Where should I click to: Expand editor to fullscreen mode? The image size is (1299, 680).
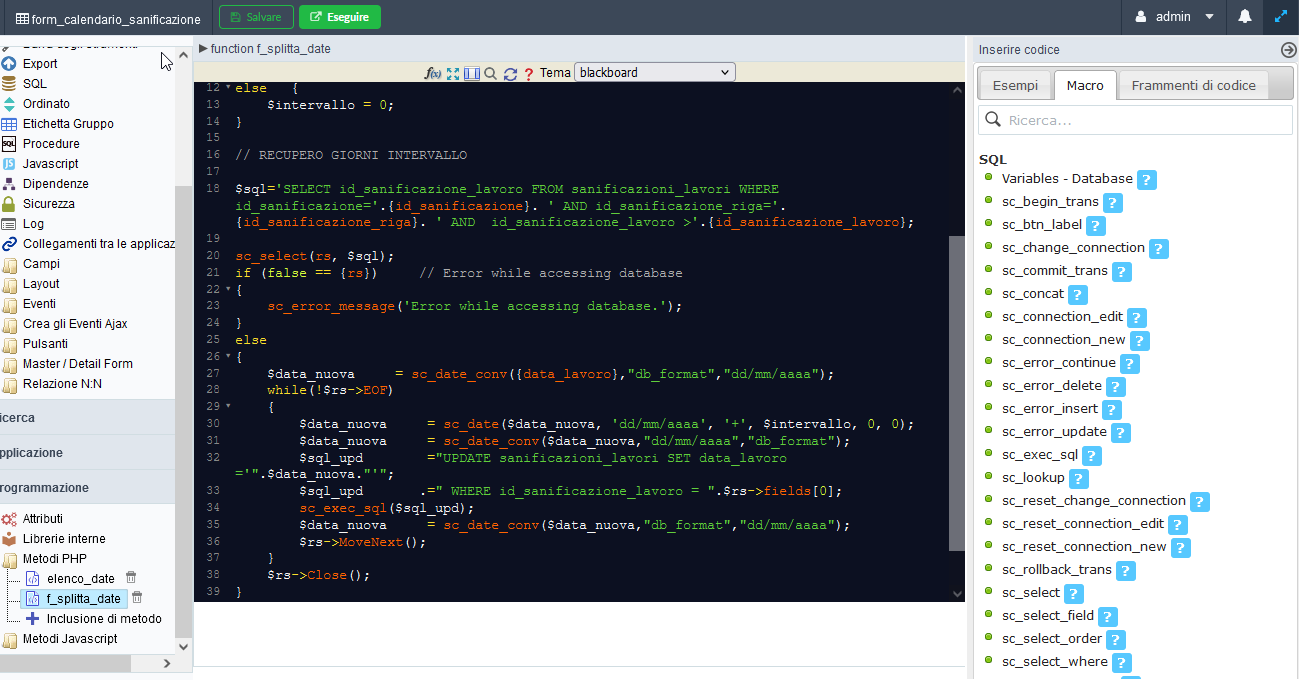[453, 73]
